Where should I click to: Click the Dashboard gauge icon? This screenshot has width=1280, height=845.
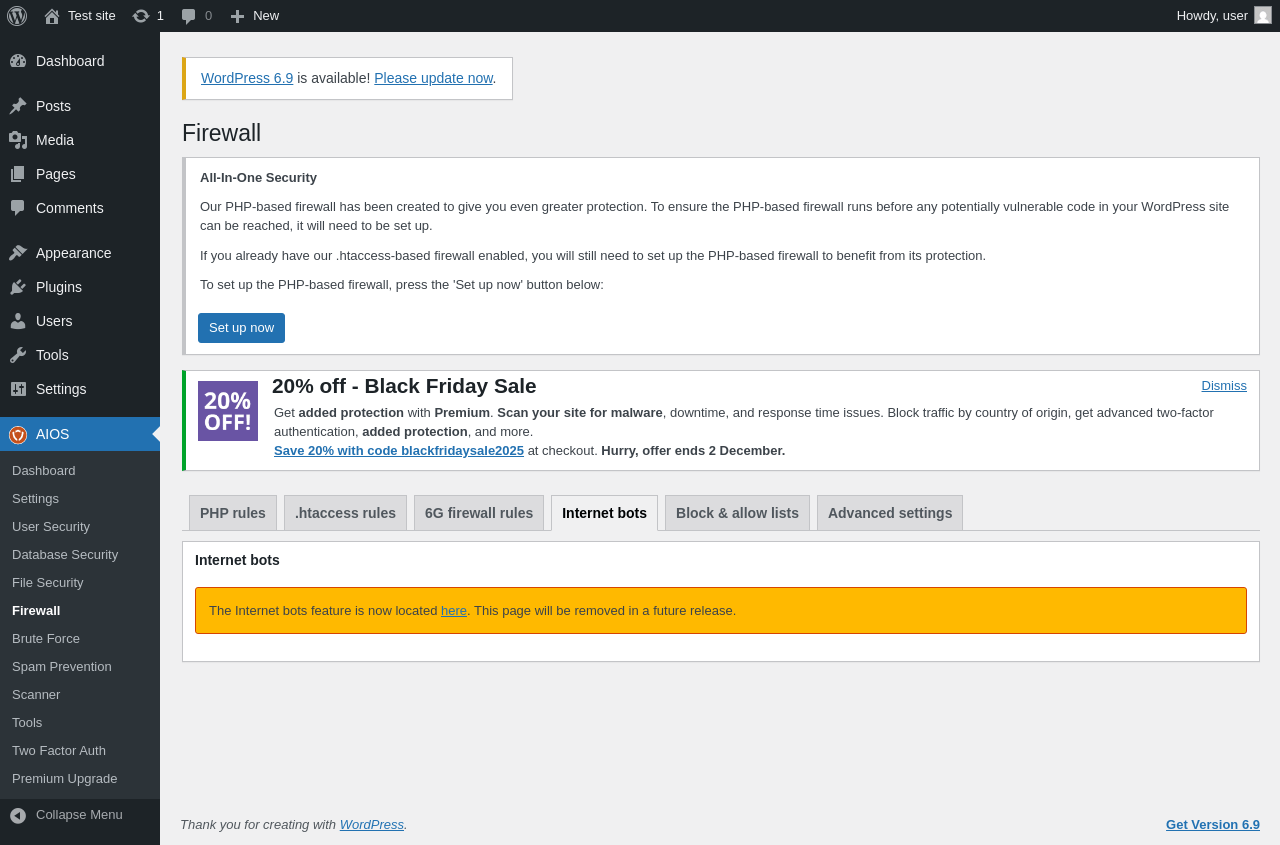[x=18, y=61]
